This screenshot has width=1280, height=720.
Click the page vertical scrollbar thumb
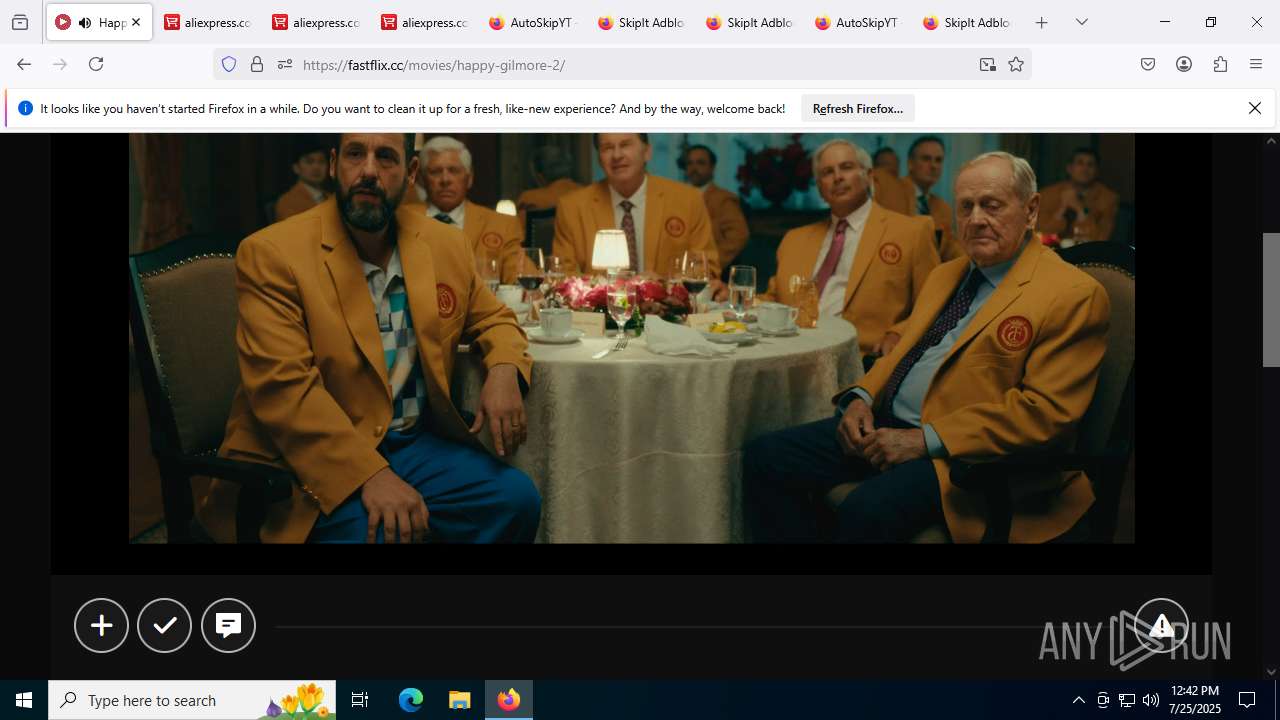coord(1271,300)
